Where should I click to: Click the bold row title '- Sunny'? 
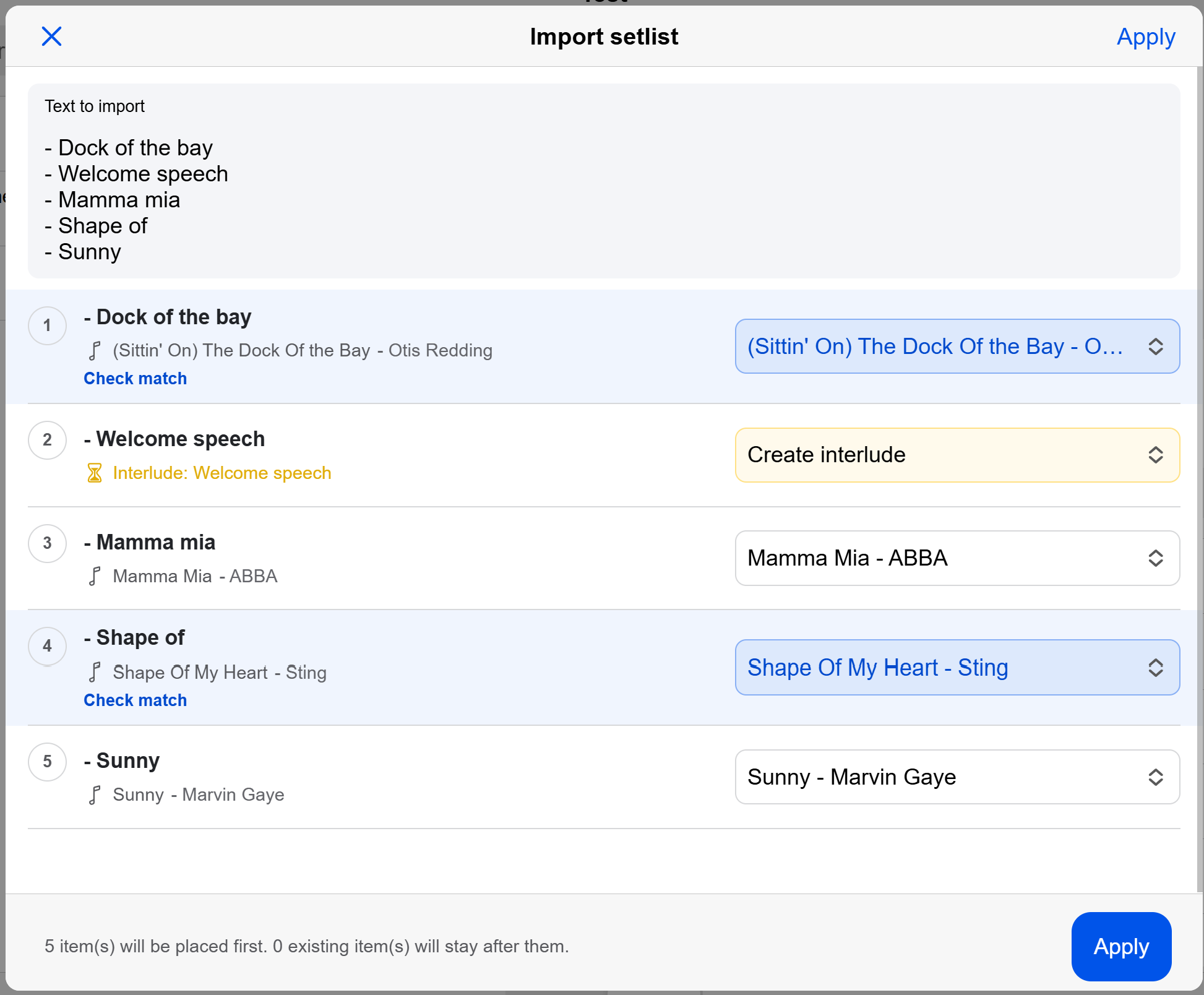click(x=122, y=760)
